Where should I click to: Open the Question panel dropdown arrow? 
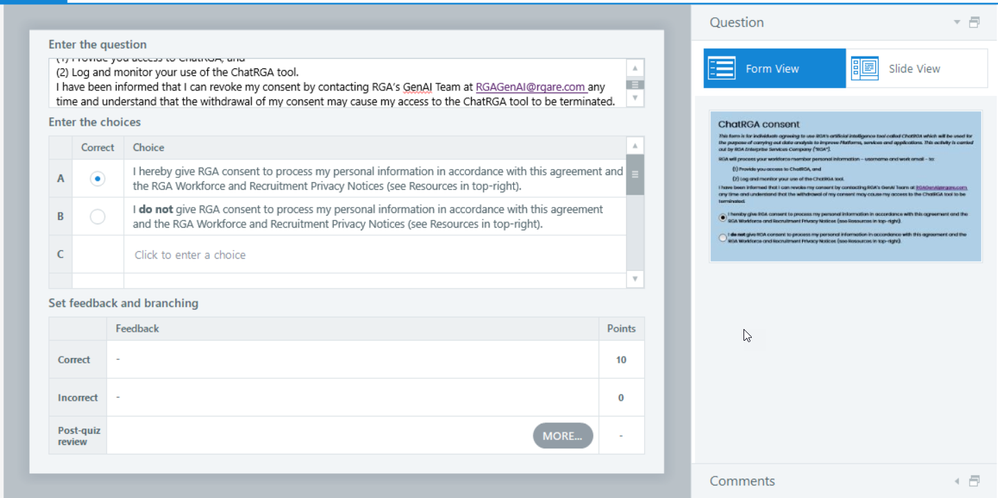pos(957,22)
